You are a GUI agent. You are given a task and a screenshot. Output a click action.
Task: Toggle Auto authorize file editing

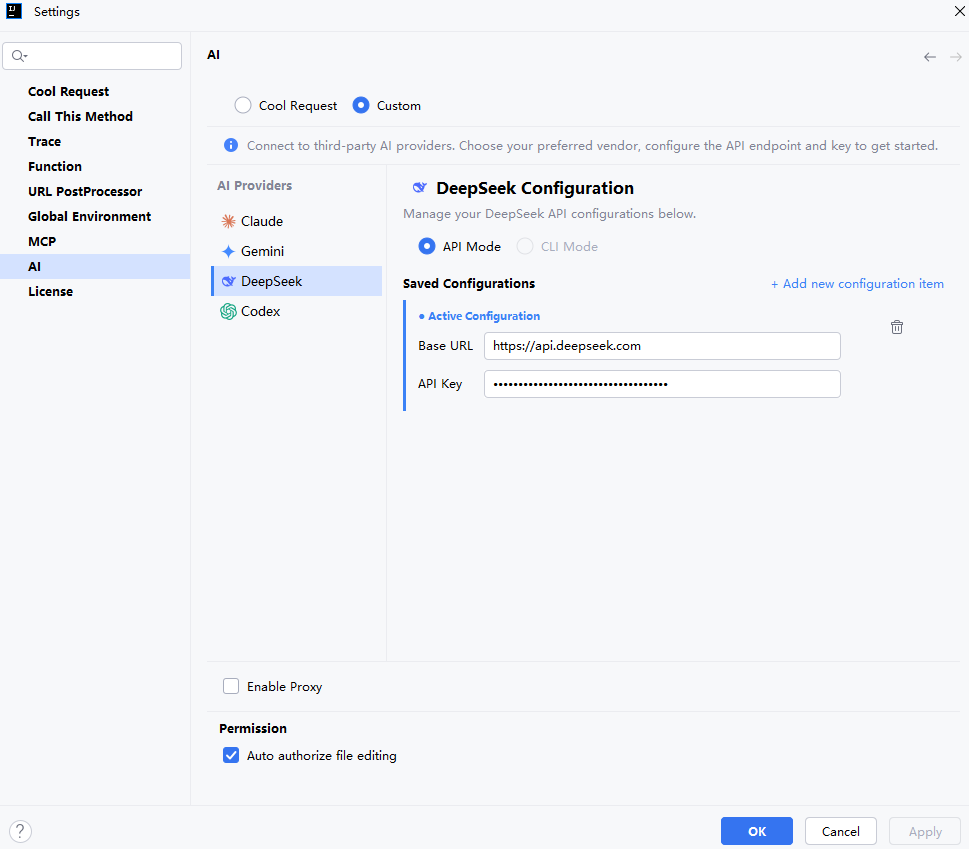point(231,755)
